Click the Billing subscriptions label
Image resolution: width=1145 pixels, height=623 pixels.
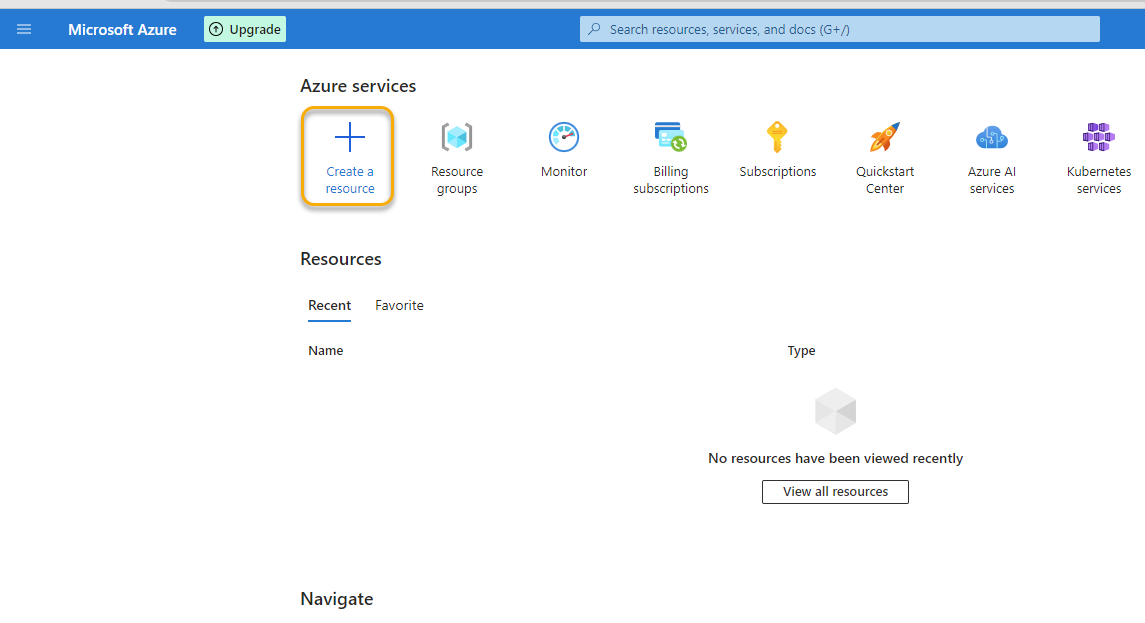point(671,180)
